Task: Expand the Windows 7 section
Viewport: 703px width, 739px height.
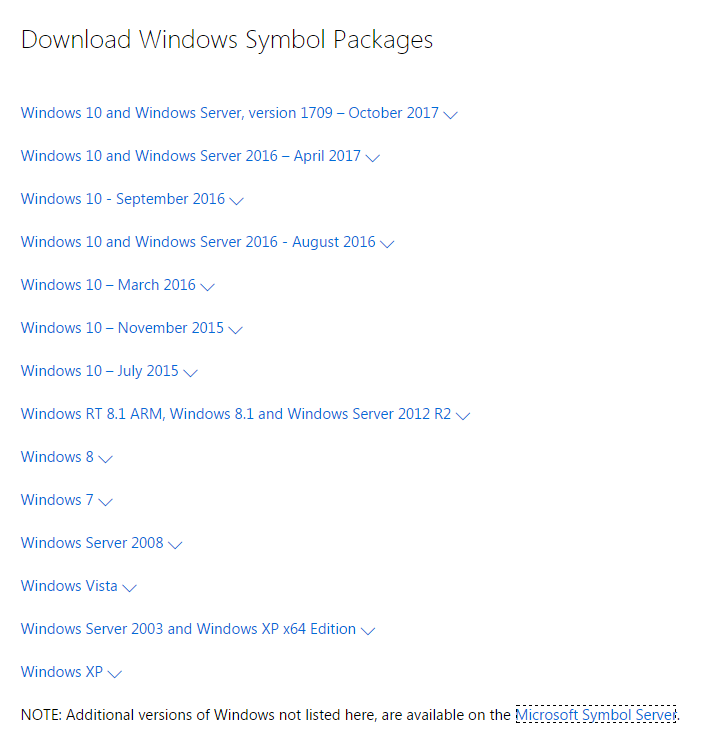Action: (66, 500)
